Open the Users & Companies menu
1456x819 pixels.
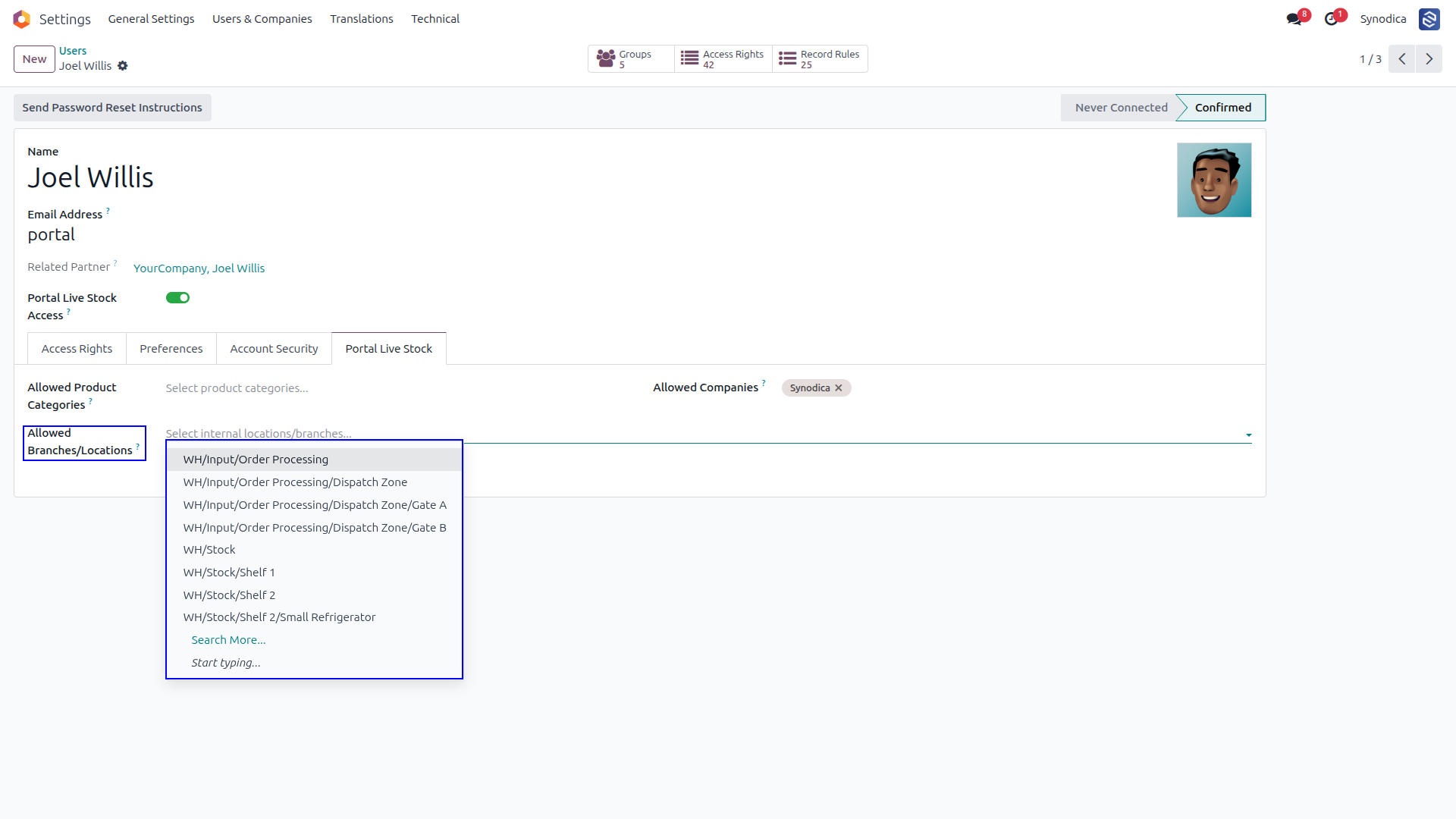[x=262, y=19]
